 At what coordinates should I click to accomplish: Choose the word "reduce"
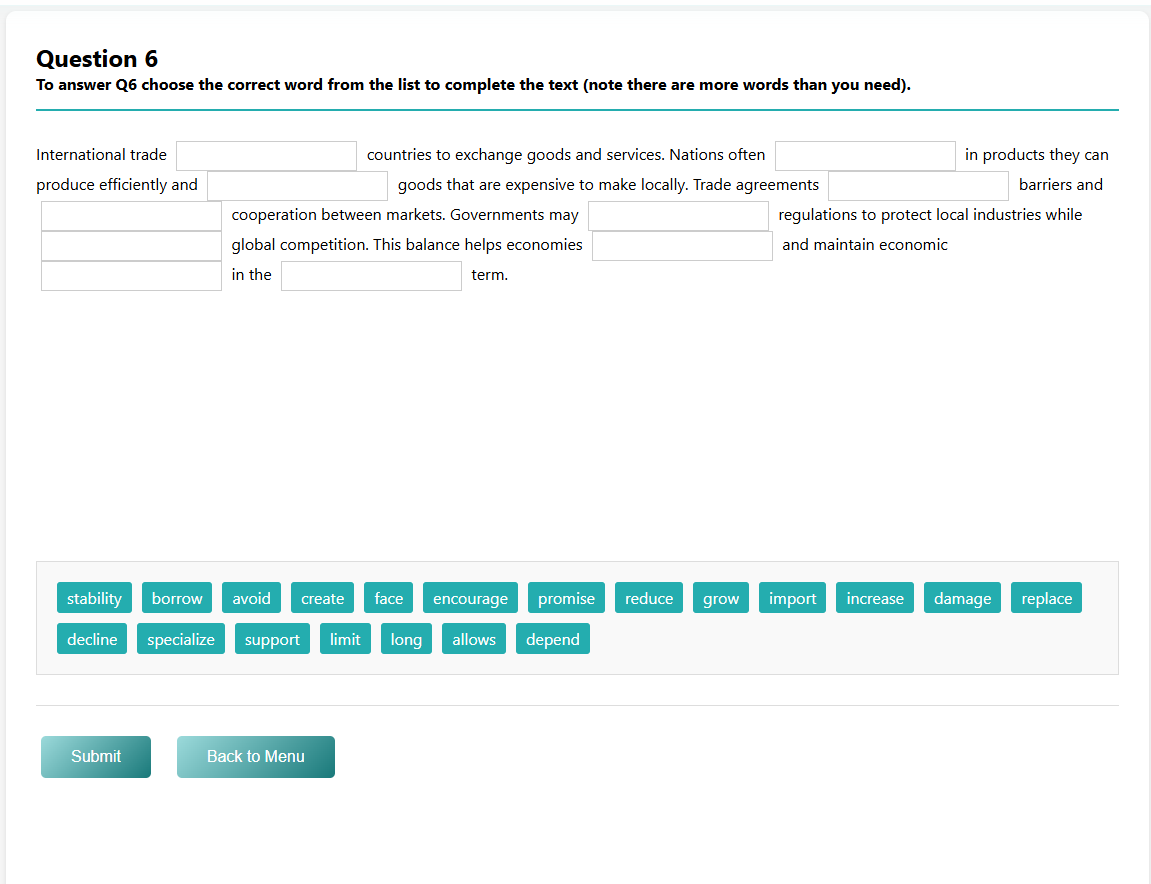click(x=648, y=597)
